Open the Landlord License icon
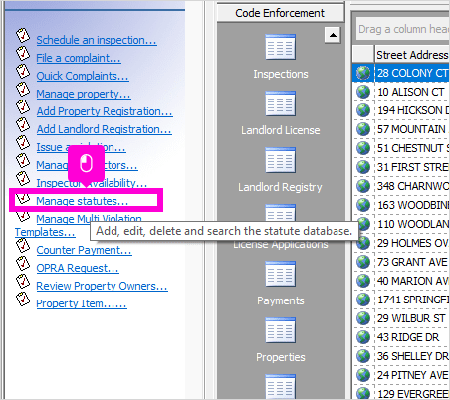 tap(280, 104)
